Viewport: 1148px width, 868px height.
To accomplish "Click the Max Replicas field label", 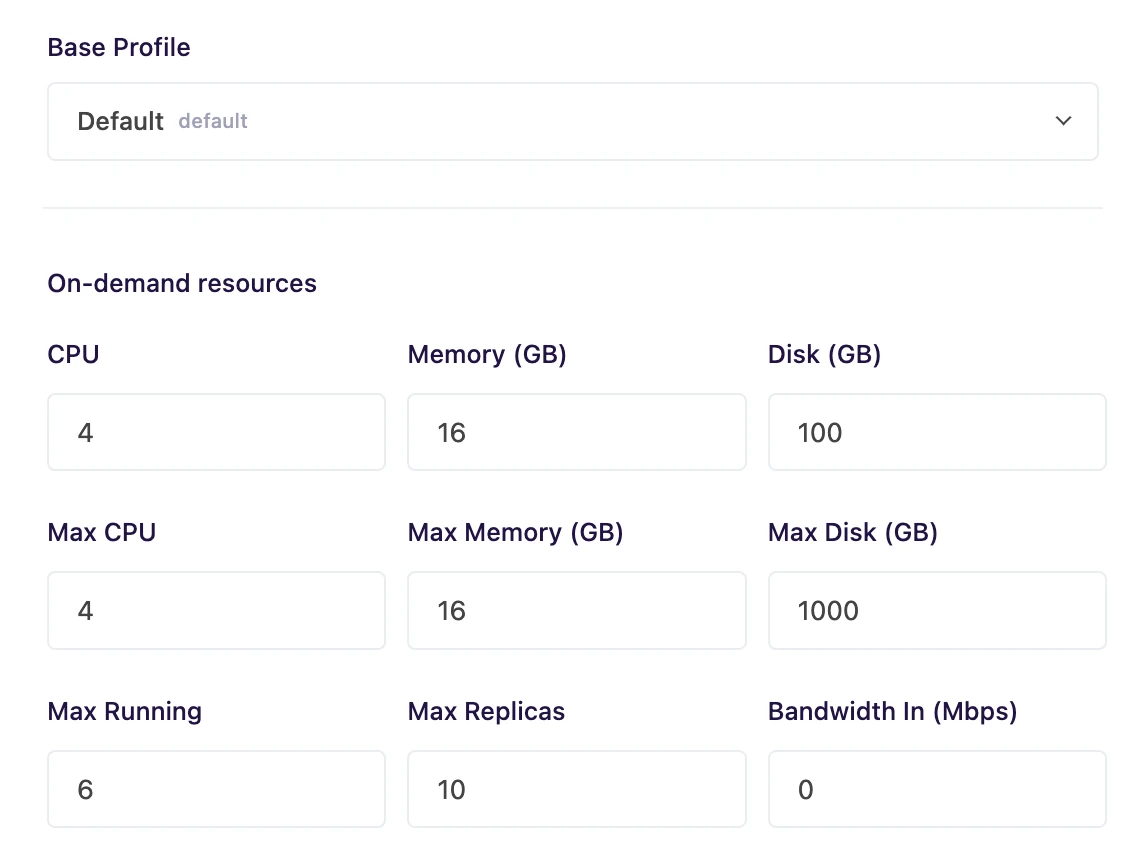I will pyautogui.click(x=486, y=711).
